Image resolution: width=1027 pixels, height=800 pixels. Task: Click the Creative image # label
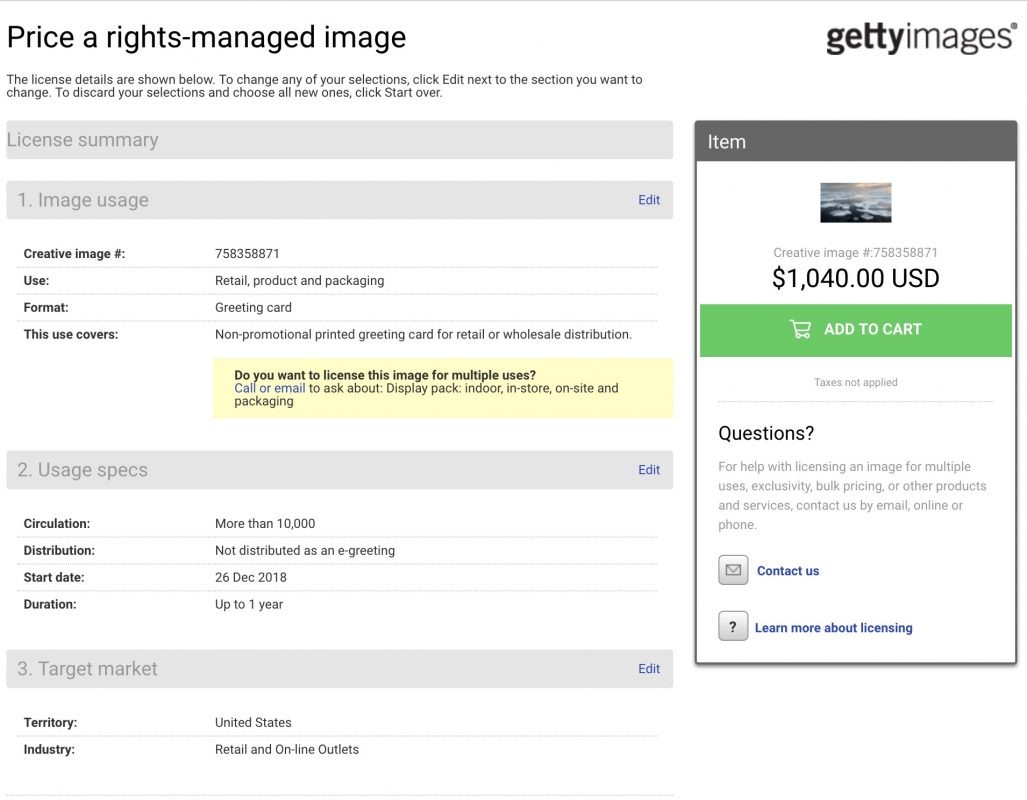coord(74,254)
